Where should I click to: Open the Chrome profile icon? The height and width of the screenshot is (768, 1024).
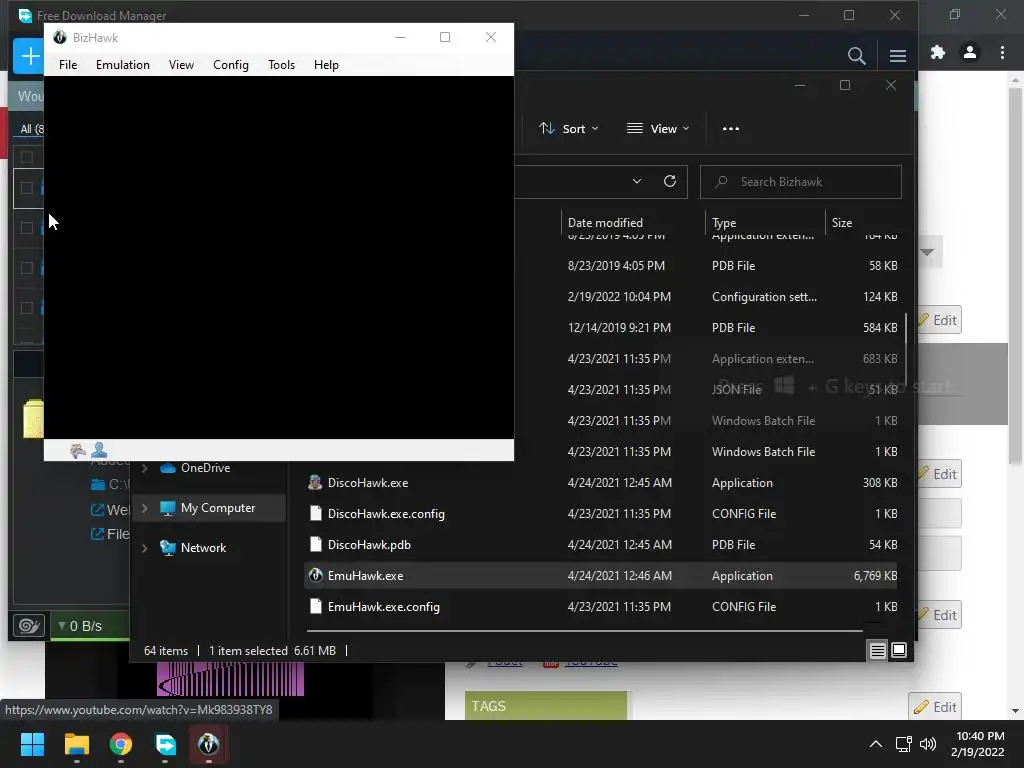coord(970,52)
